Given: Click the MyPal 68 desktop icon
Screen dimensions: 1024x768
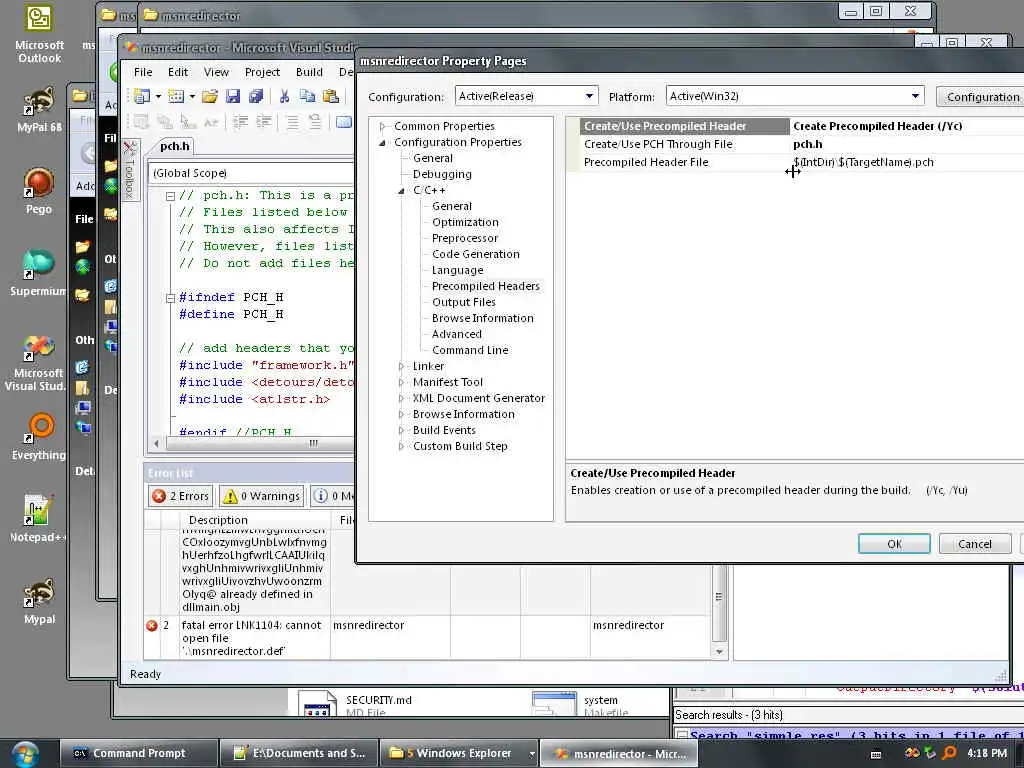Looking at the screenshot, I should (x=39, y=110).
